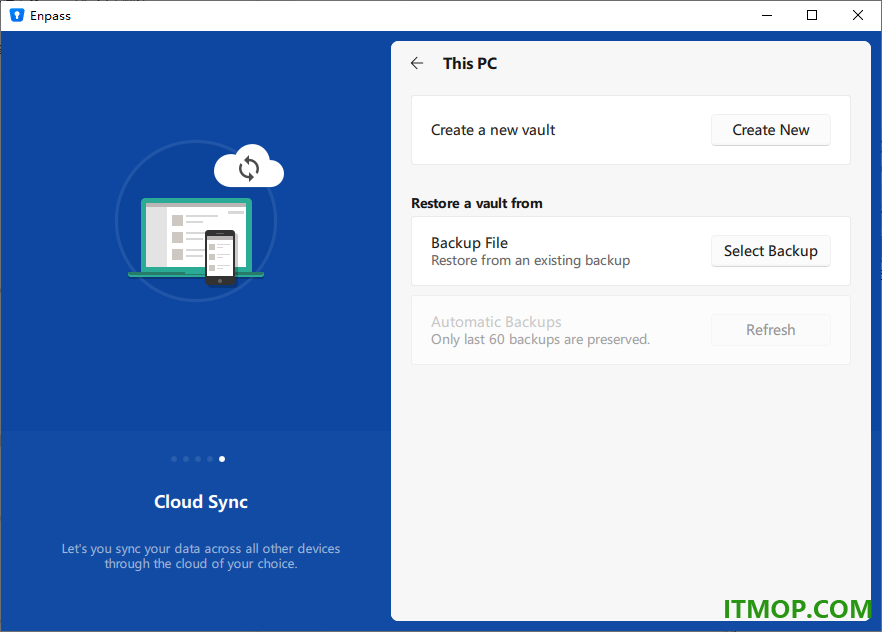882x632 pixels.
Task: Click the "This PC" heading
Action: [470, 64]
